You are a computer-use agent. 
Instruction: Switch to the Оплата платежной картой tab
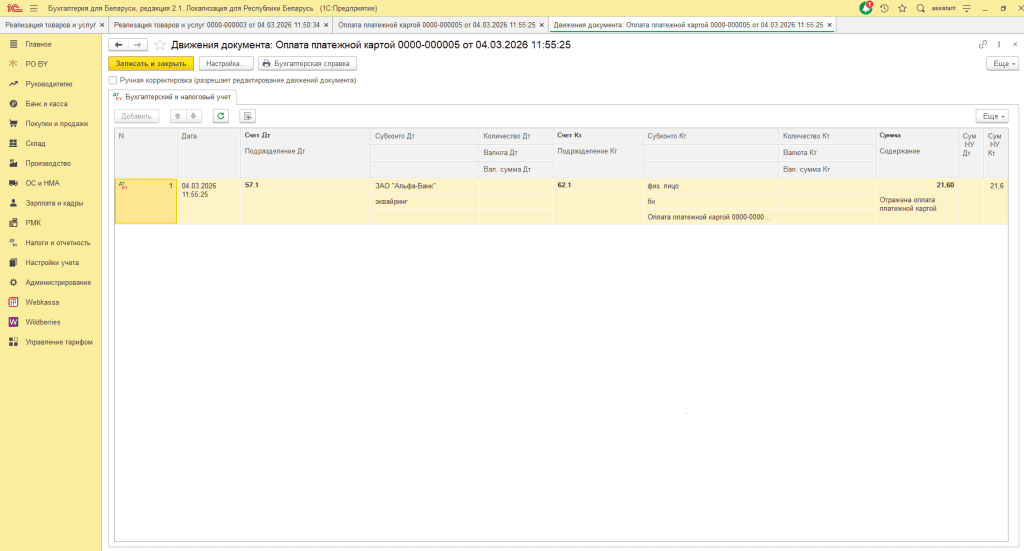point(436,24)
